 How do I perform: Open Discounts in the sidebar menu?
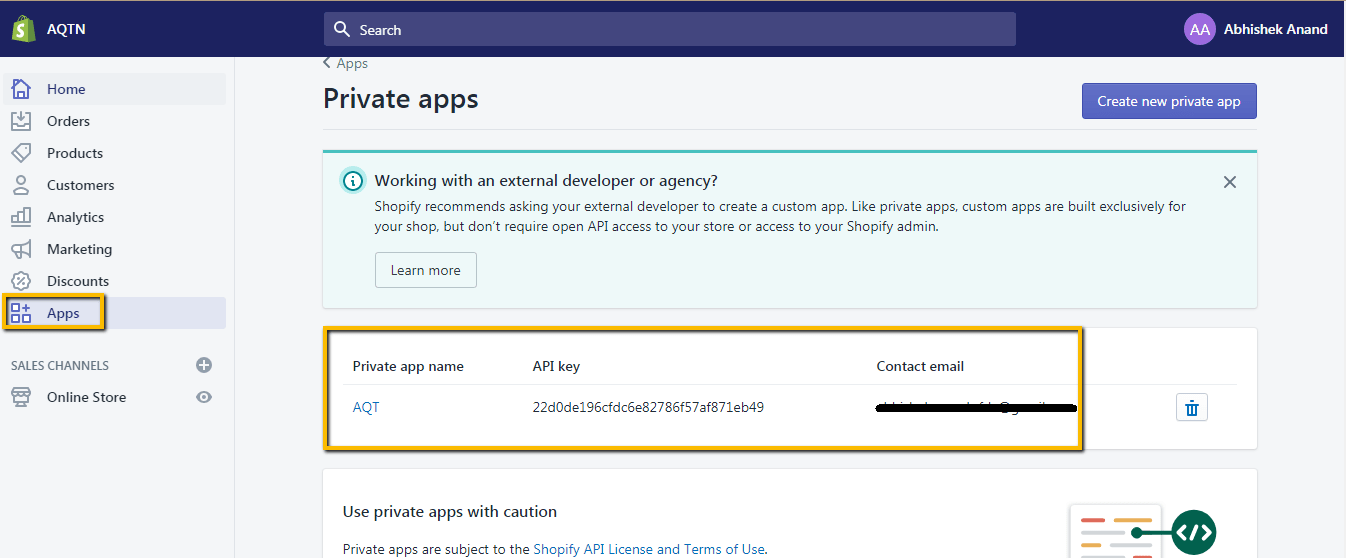(115, 281)
